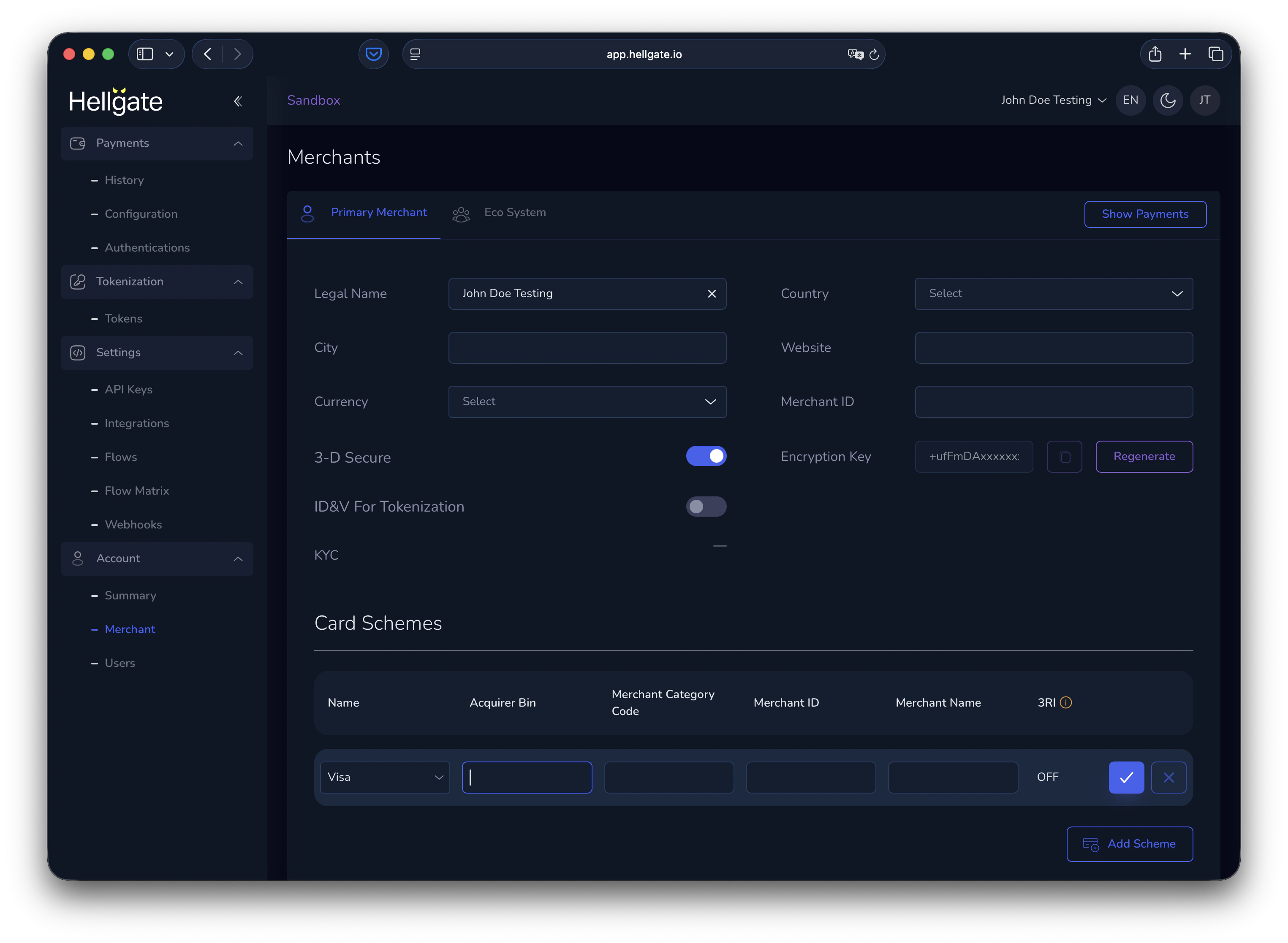
Task: Click the Merchant ID input field
Action: point(1054,402)
